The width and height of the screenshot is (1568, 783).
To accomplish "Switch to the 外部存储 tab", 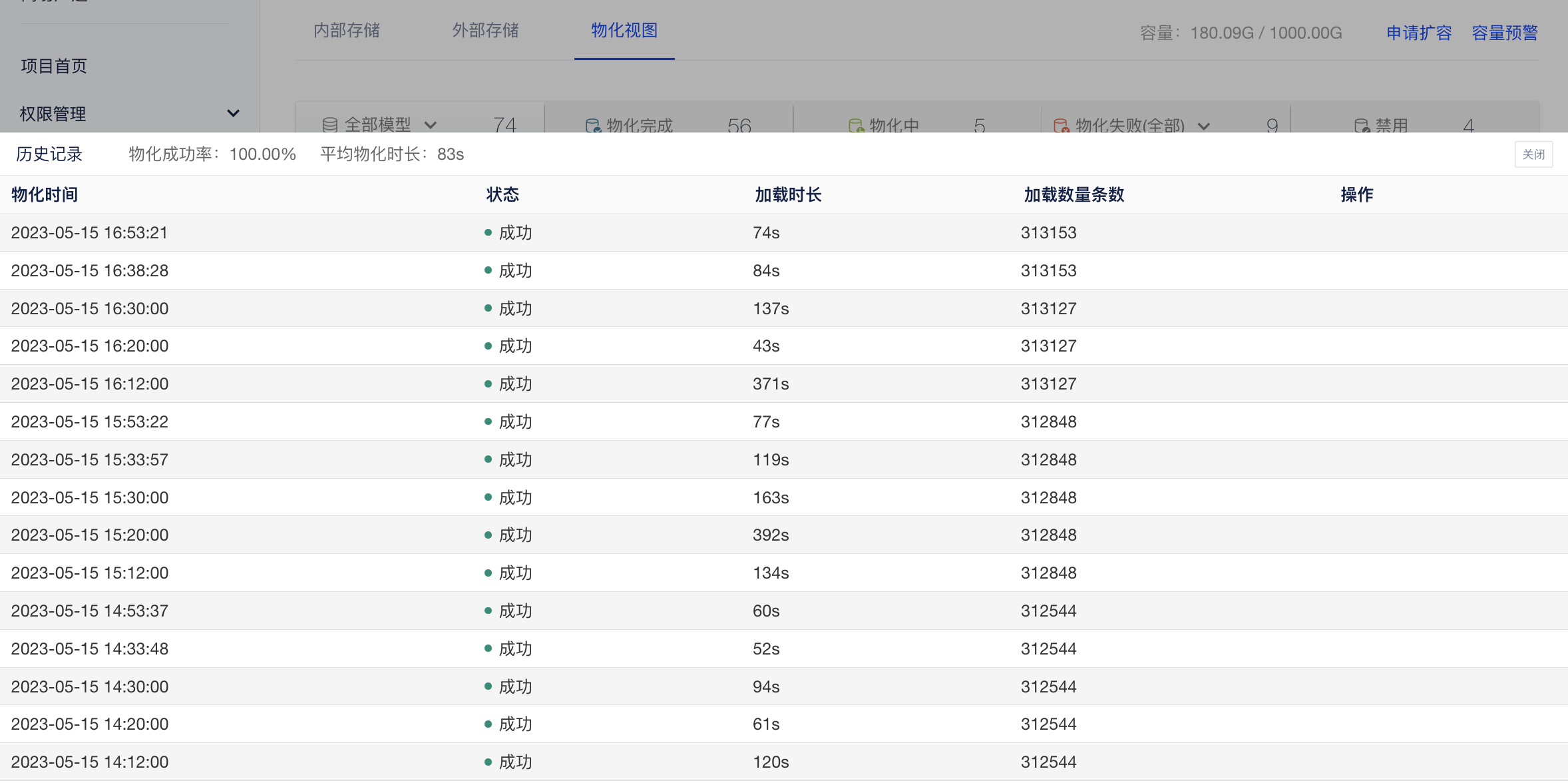I will point(485,31).
